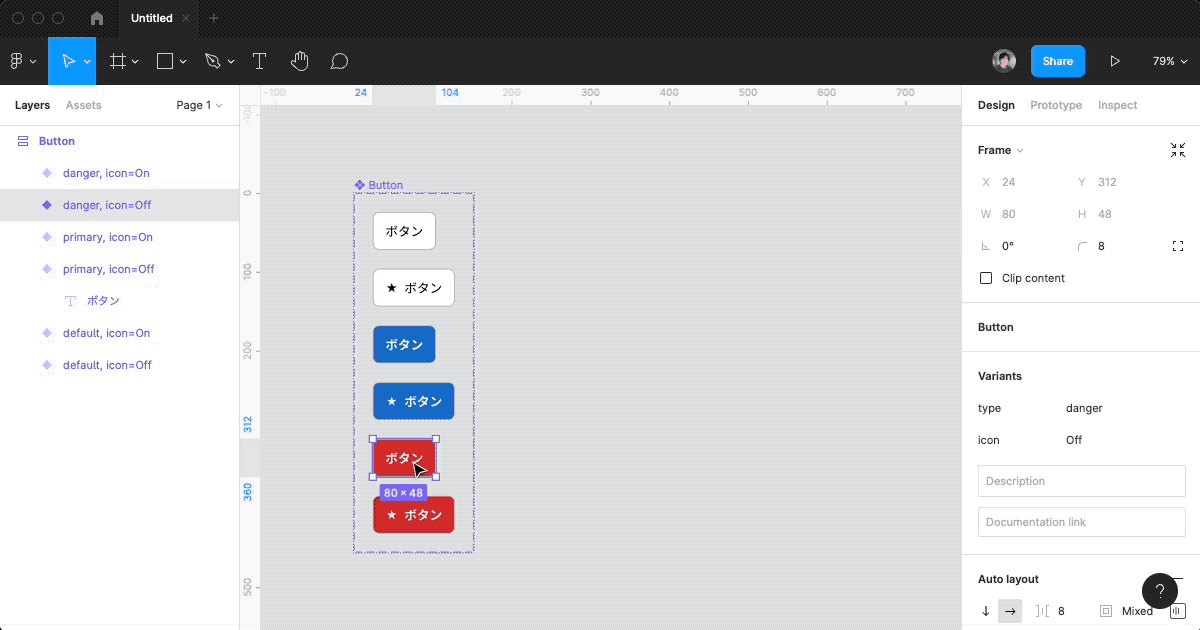Activate the Hand tool
Viewport: 1200px width, 630px height.
tap(299, 61)
